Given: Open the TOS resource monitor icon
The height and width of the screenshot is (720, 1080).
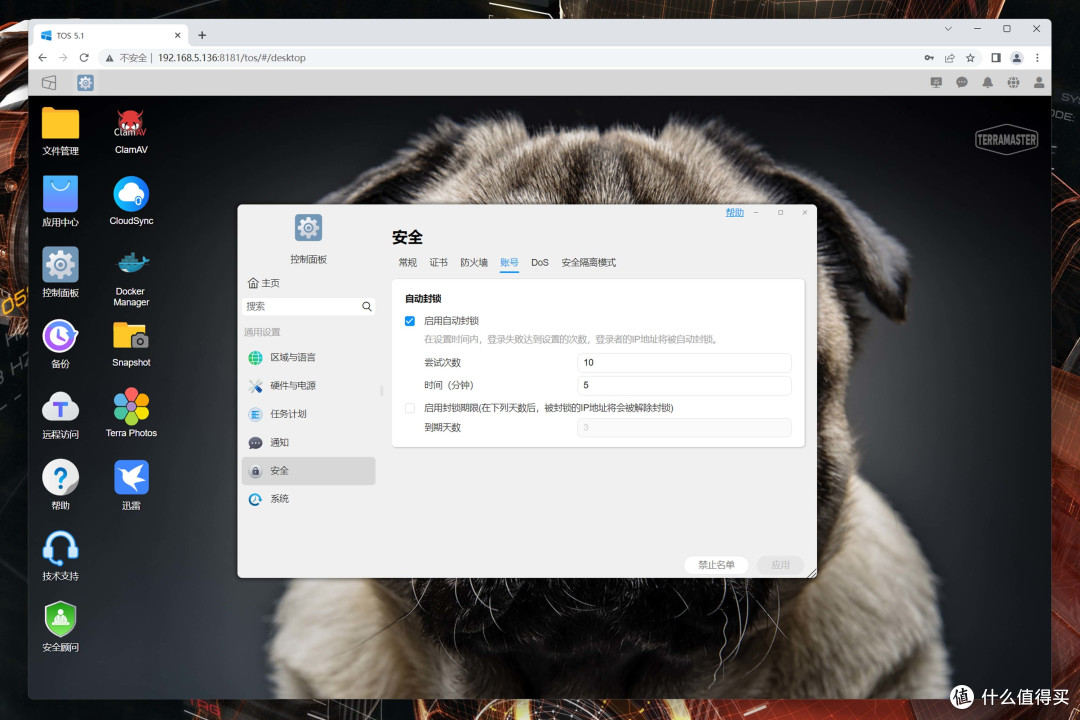Looking at the screenshot, I should (x=936, y=83).
